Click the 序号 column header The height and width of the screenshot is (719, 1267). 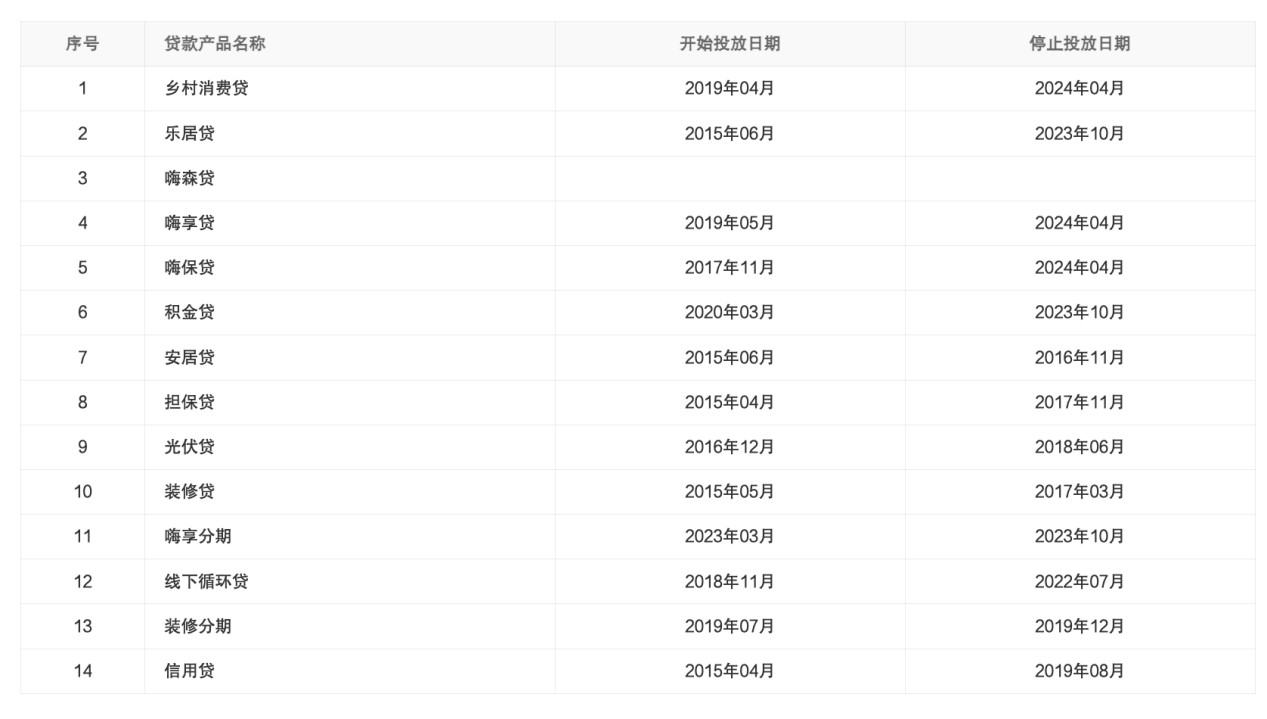click(x=82, y=44)
